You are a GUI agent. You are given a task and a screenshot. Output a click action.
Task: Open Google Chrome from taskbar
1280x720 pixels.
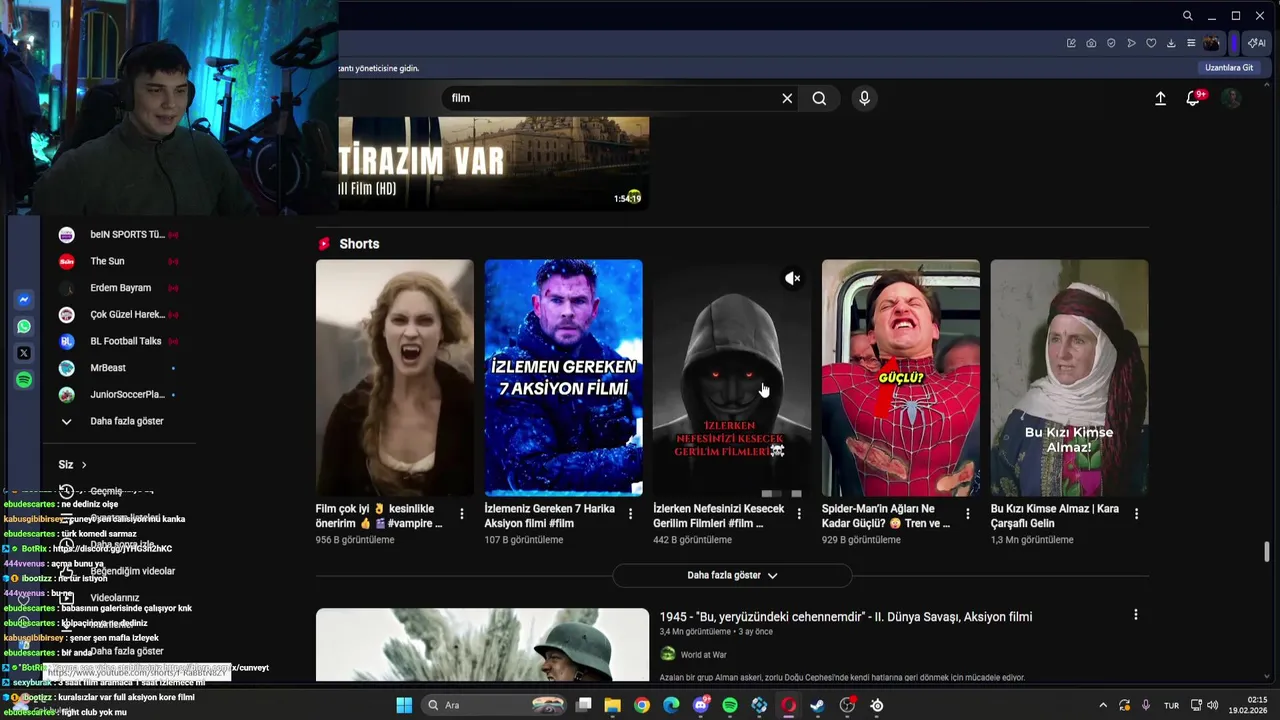point(642,705)
